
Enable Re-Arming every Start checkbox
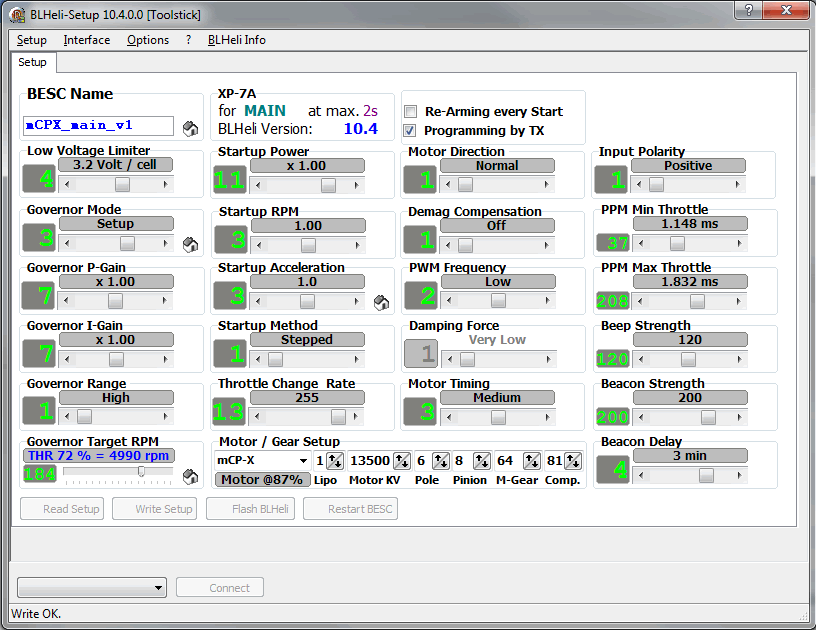[411, 111]
